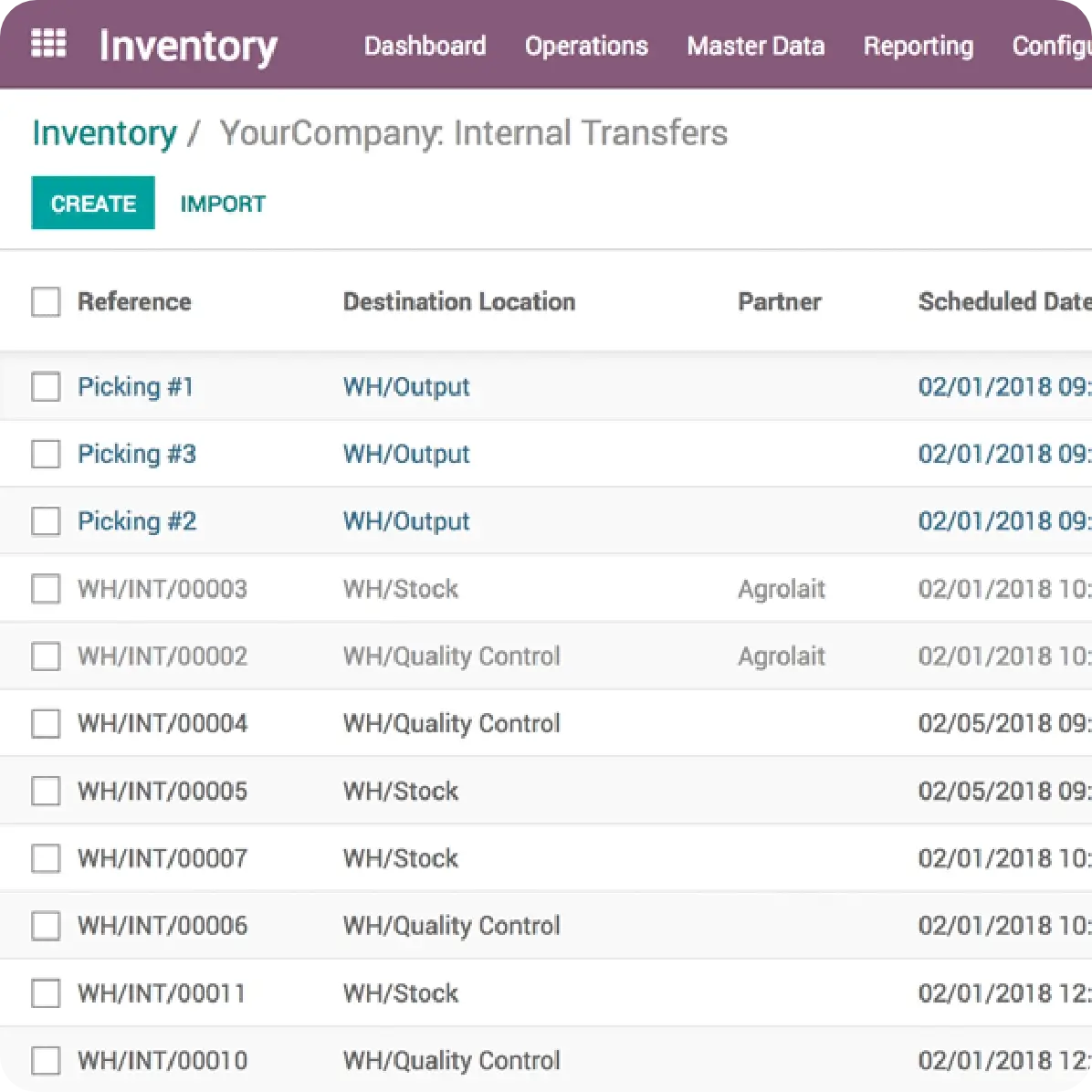Viewport: 1092px width, 1092px height.
Task: Tick the checkbox for WH/INT/00010
Action: click(x=46, y=1060)
